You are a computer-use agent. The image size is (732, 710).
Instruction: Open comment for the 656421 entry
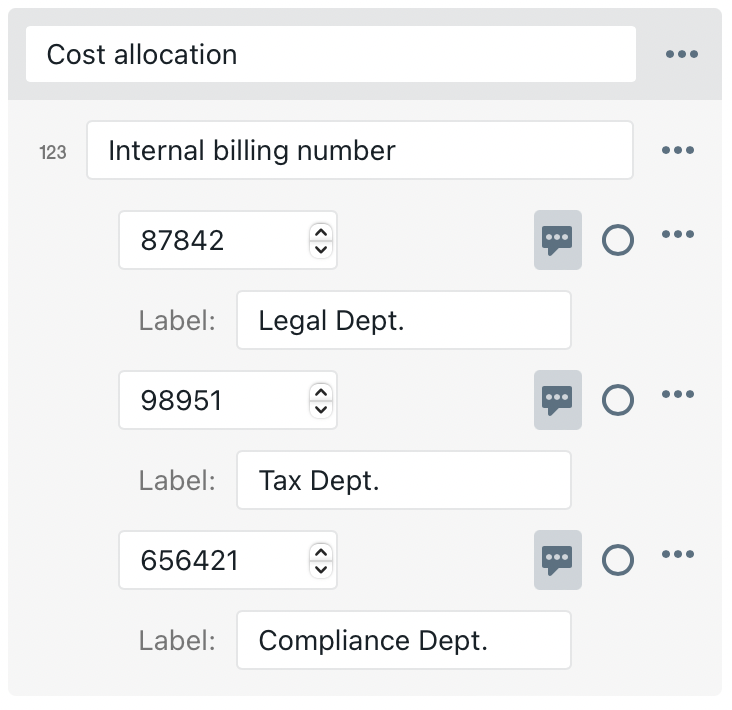557,560
